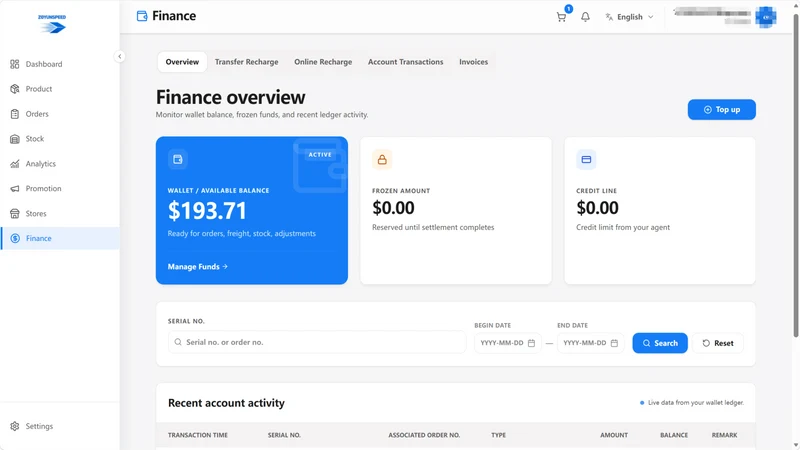Viewport: 800px width, 450px height.
Task: Click the Dashboard sidebar icon
Action: click(x=15, y=64)
